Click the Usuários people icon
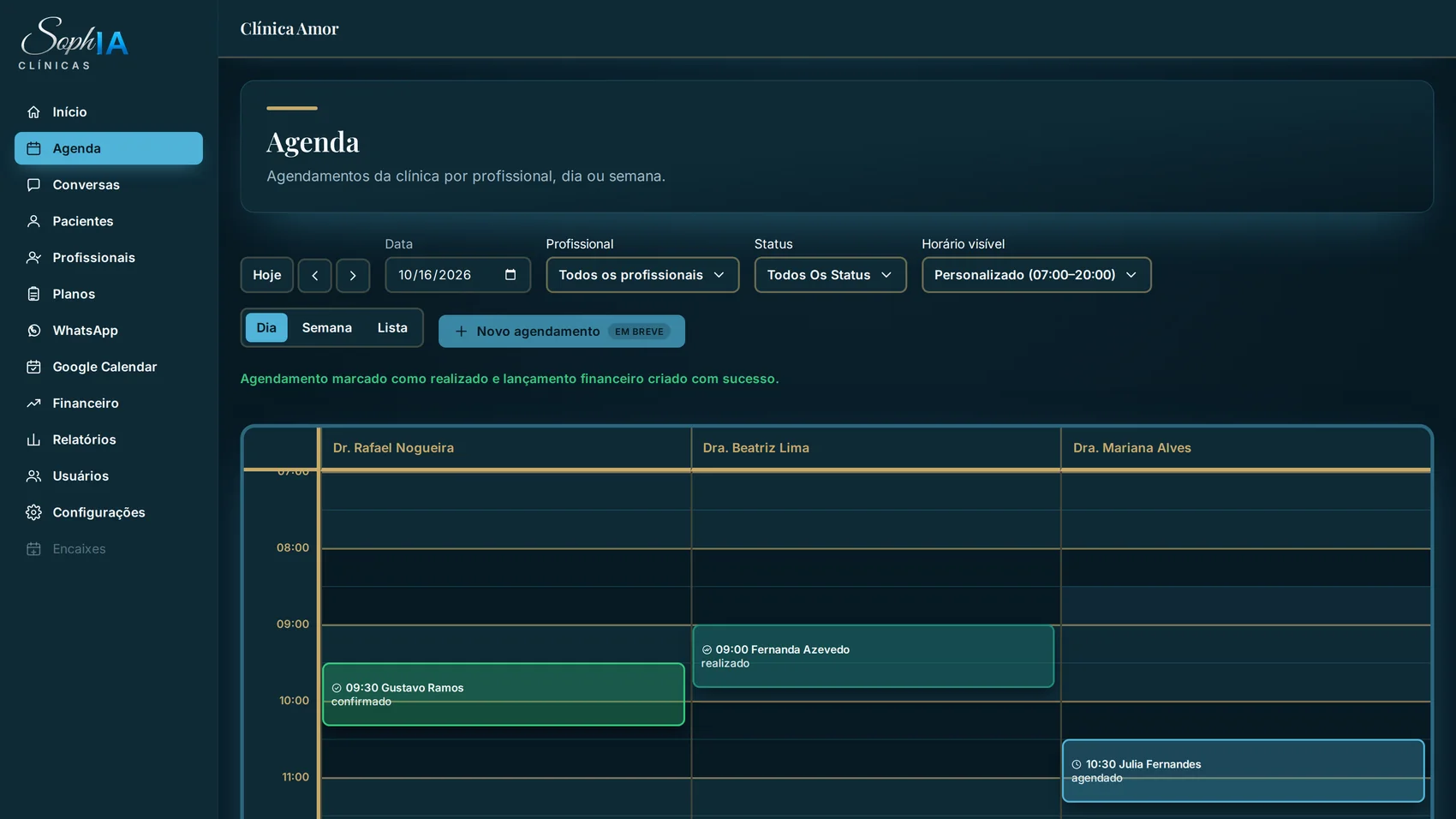 point(33,476)
